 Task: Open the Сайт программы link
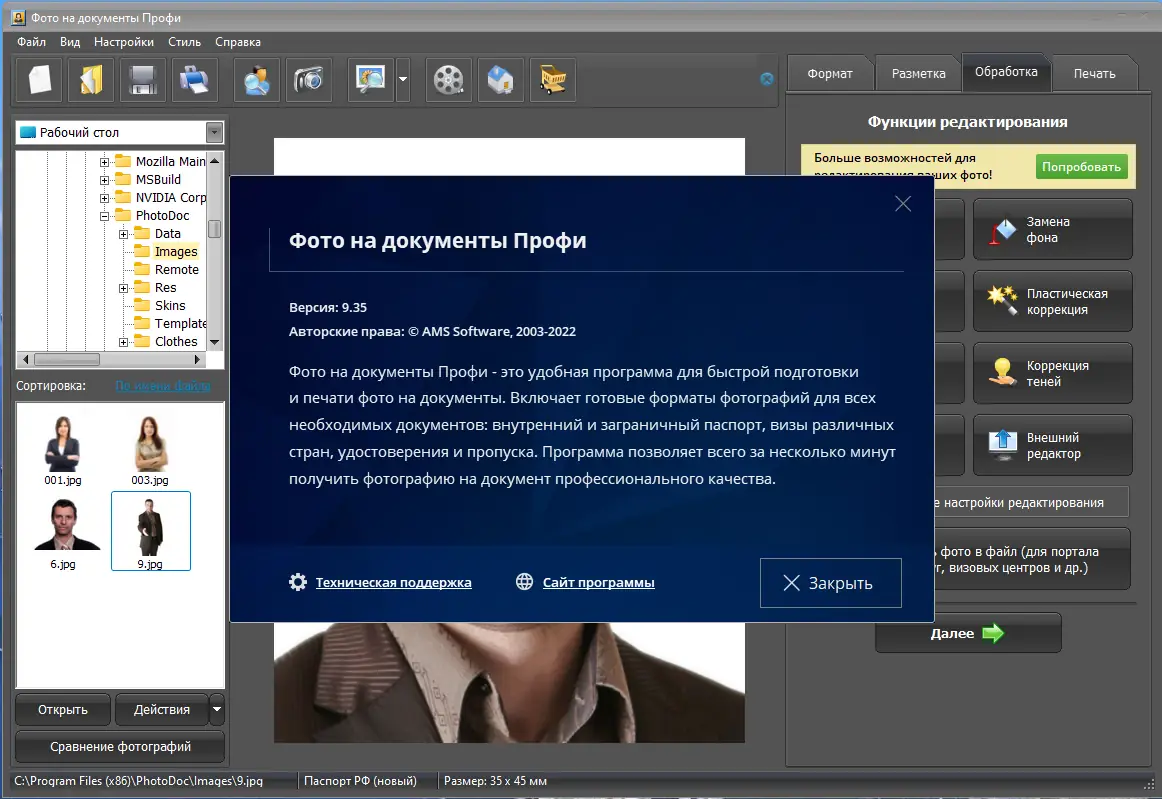tap(598, 582)
